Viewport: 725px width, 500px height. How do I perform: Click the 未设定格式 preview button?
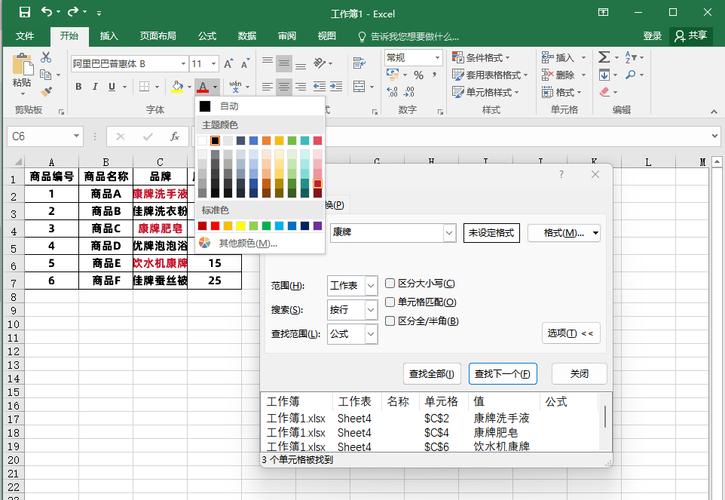pyautogui.click(x=491, y=233)
